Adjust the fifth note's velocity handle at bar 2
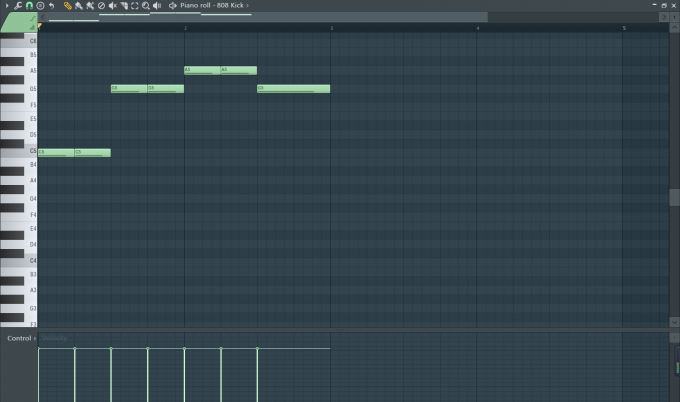Image resolution: width=680 pixels, height=402 pixels. pyautogui.click(x=184, y=348)
